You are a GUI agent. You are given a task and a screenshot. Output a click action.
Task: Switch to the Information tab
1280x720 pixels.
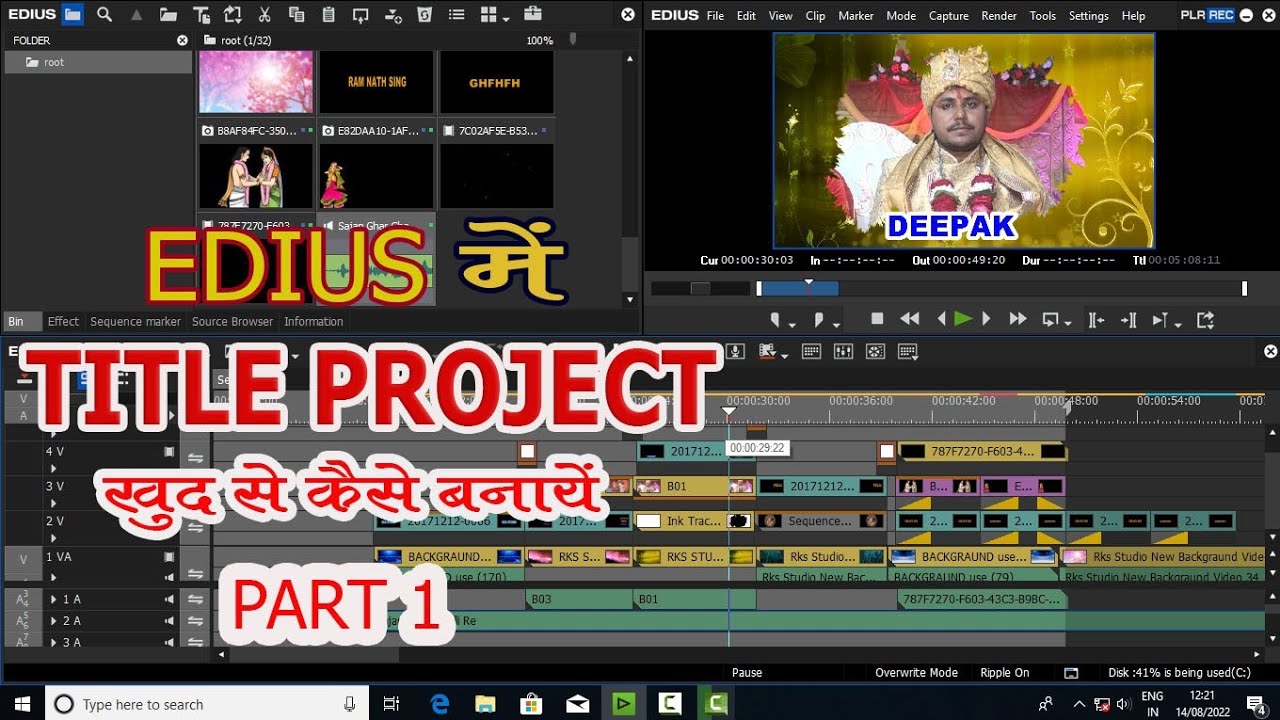313,321
